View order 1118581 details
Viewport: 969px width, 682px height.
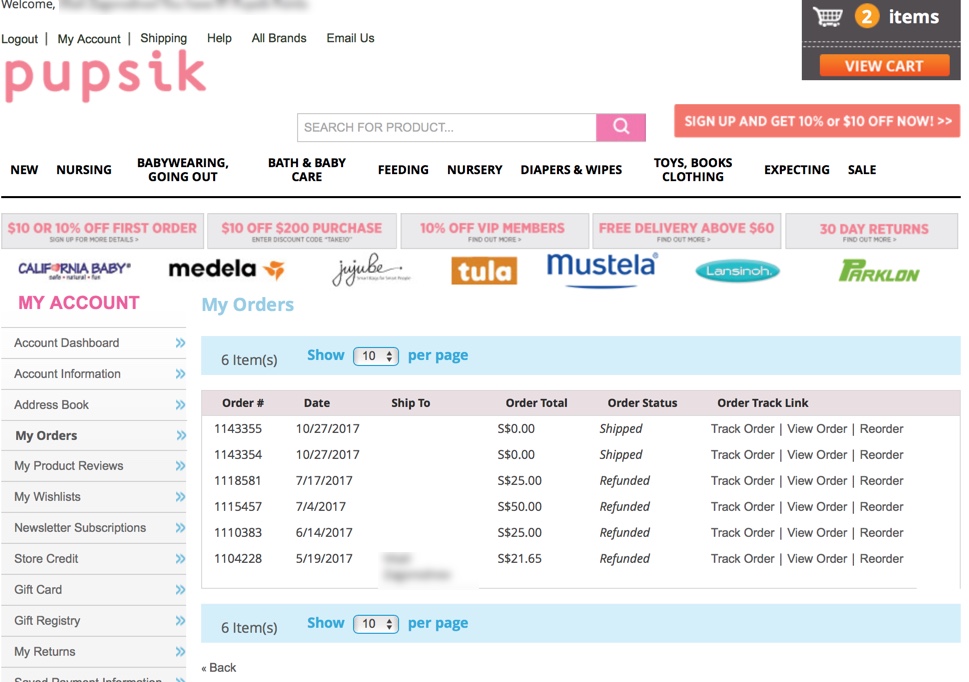pyautogui.click(x=816, y=481)
